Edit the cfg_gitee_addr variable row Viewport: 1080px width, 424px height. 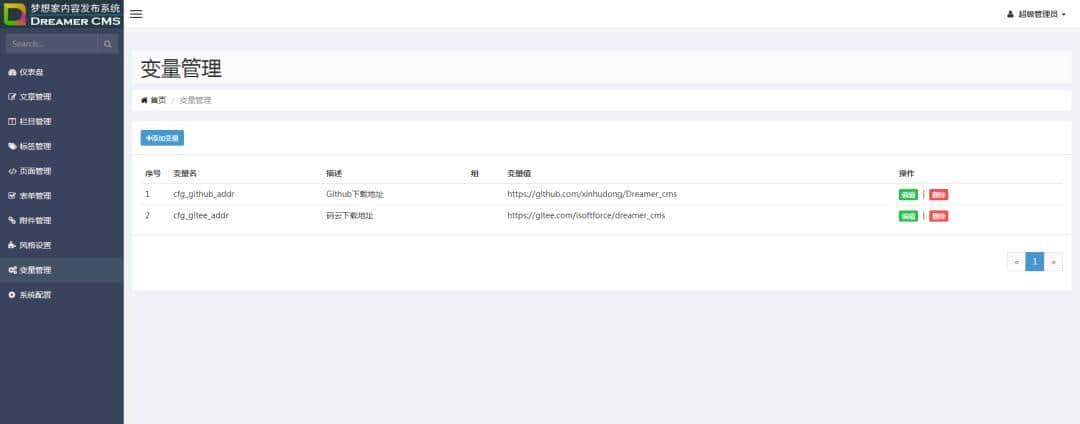pyautogui.click(x=908, y=216)
